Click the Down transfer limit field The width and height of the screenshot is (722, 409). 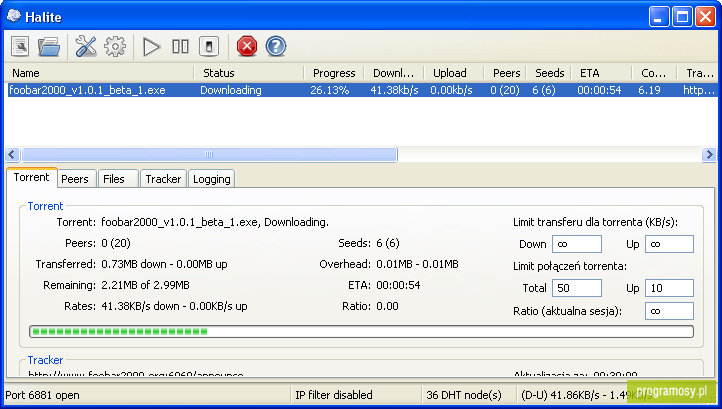(x=577, y=244)
